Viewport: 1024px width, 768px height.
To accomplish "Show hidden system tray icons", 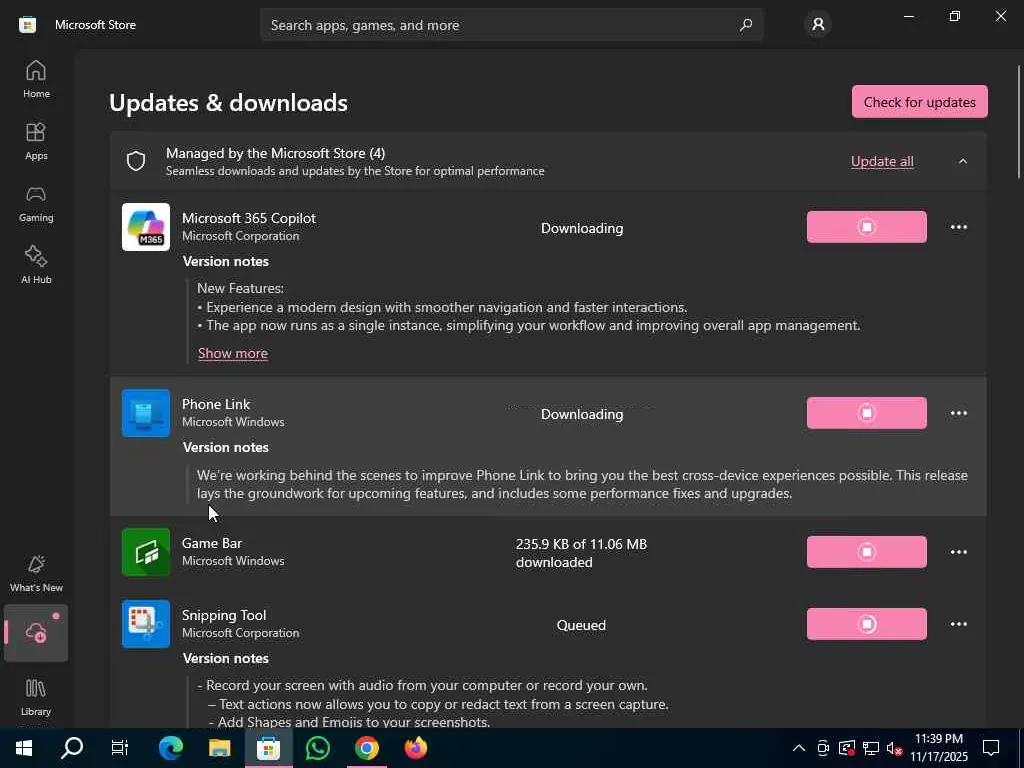I will (x=799, y=748).
